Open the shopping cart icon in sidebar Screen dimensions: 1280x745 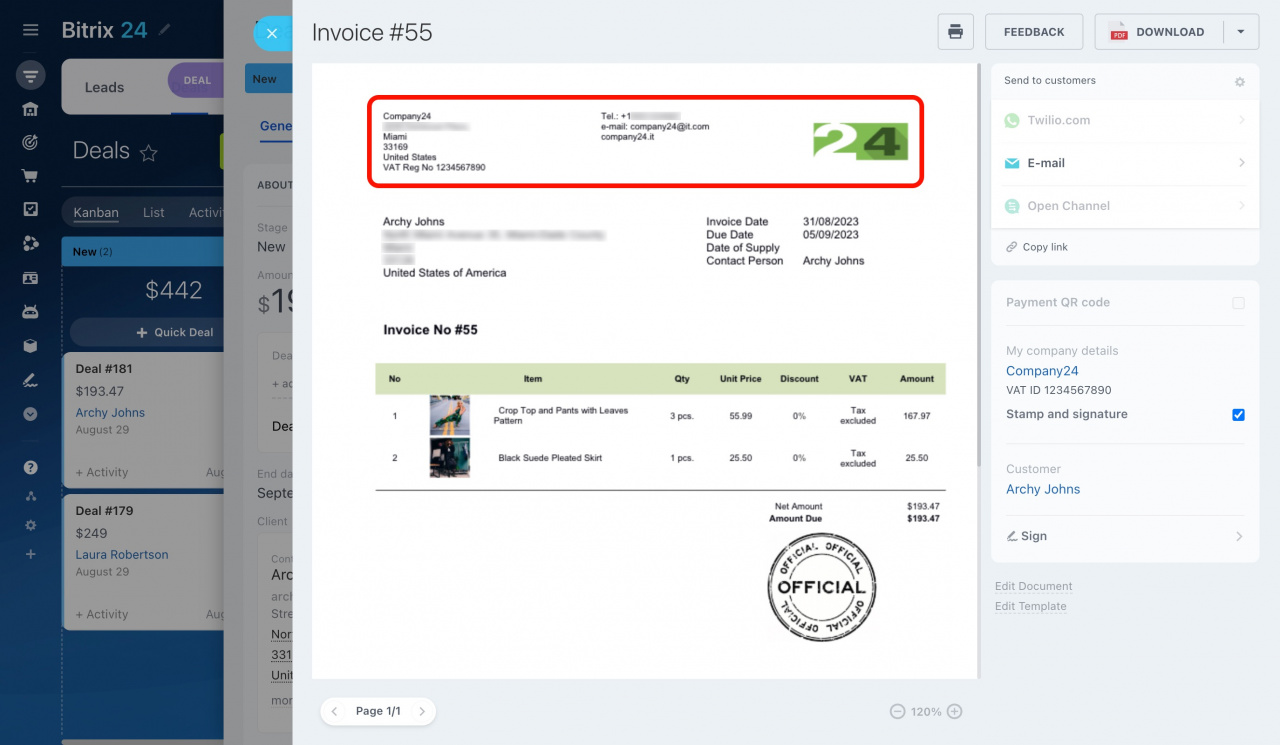point(31,176)
